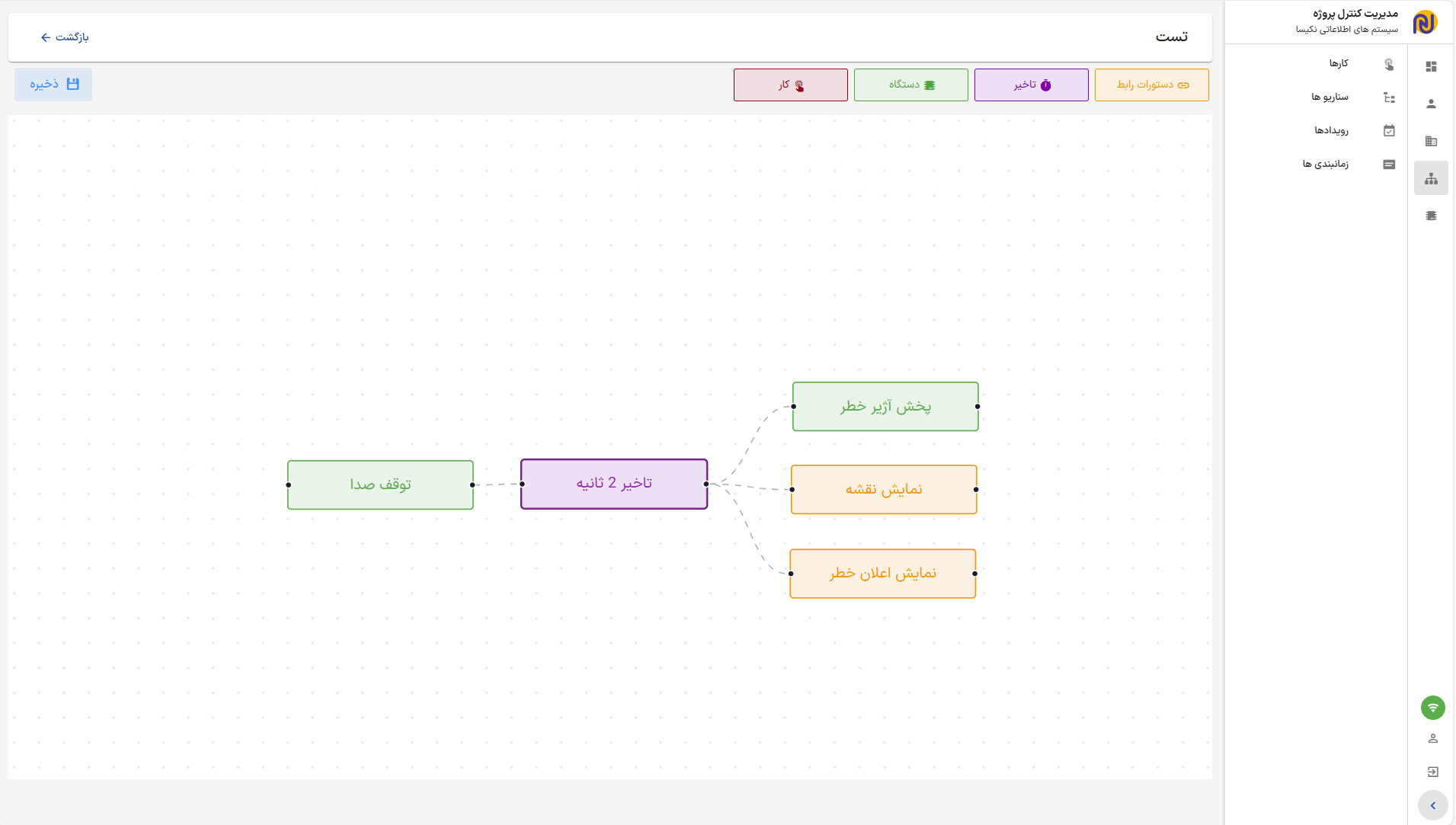1456x825 pixels.
Task: Click the بازگشت back link
Action: point(65,37)
